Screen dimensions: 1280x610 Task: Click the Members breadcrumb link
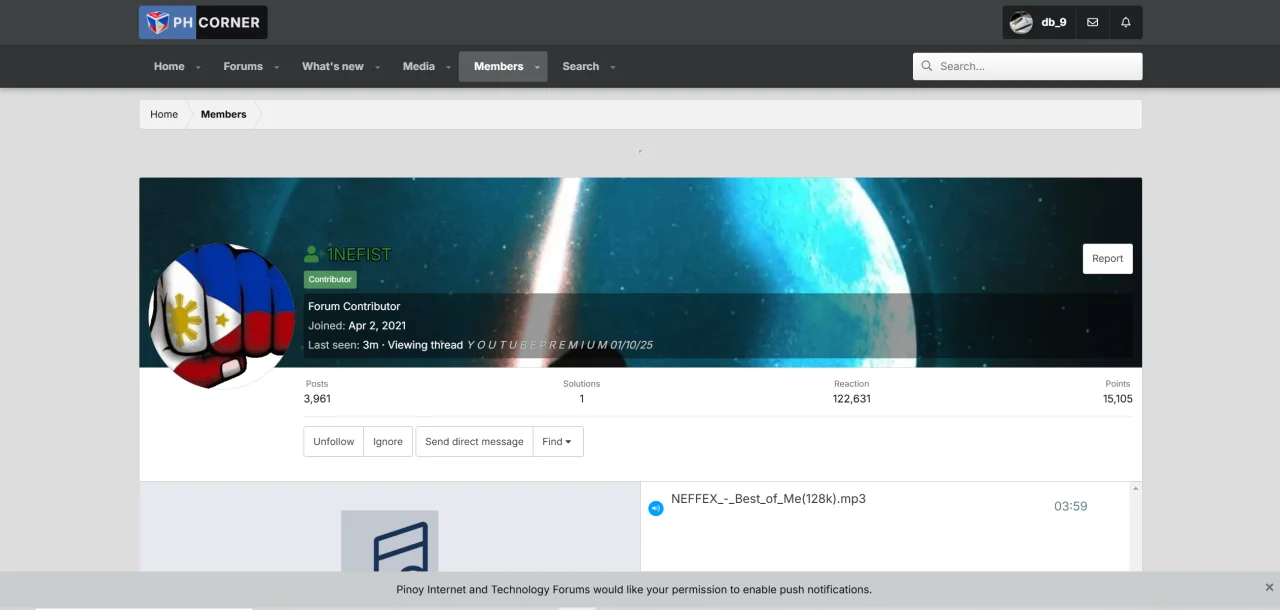click(223, 114)
